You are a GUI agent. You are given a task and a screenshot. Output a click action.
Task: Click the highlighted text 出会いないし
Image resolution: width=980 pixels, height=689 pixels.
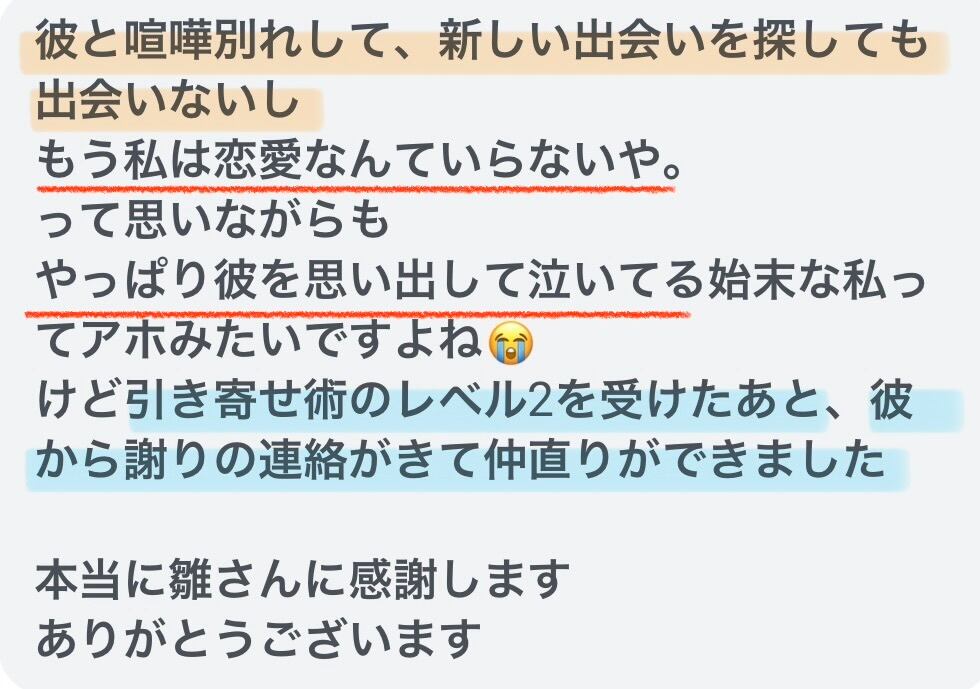tap(168, 101)
